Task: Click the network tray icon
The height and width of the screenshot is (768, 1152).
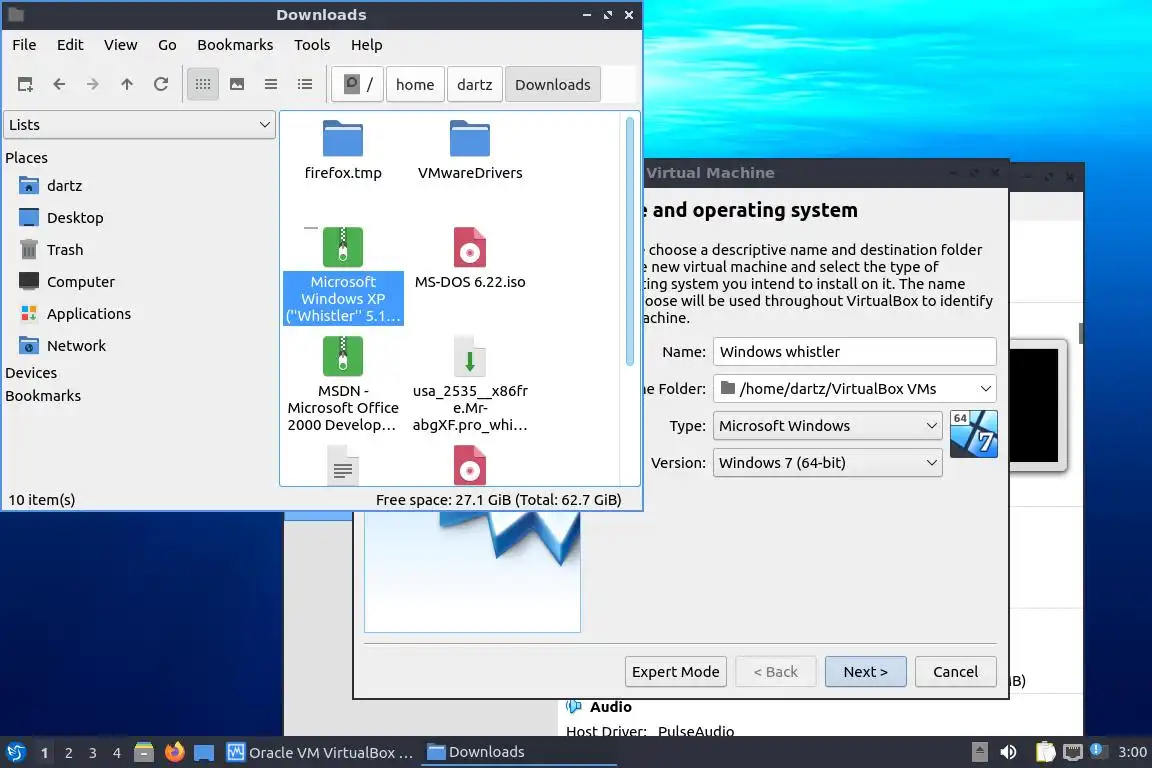Action: coord(1073,753)
